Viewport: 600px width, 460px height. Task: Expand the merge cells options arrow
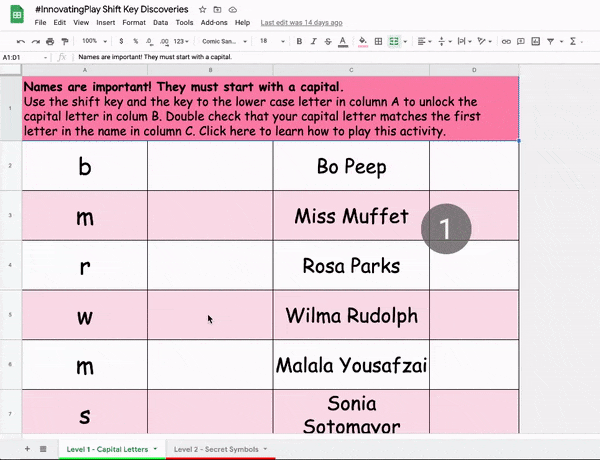(x=405, y=41)
